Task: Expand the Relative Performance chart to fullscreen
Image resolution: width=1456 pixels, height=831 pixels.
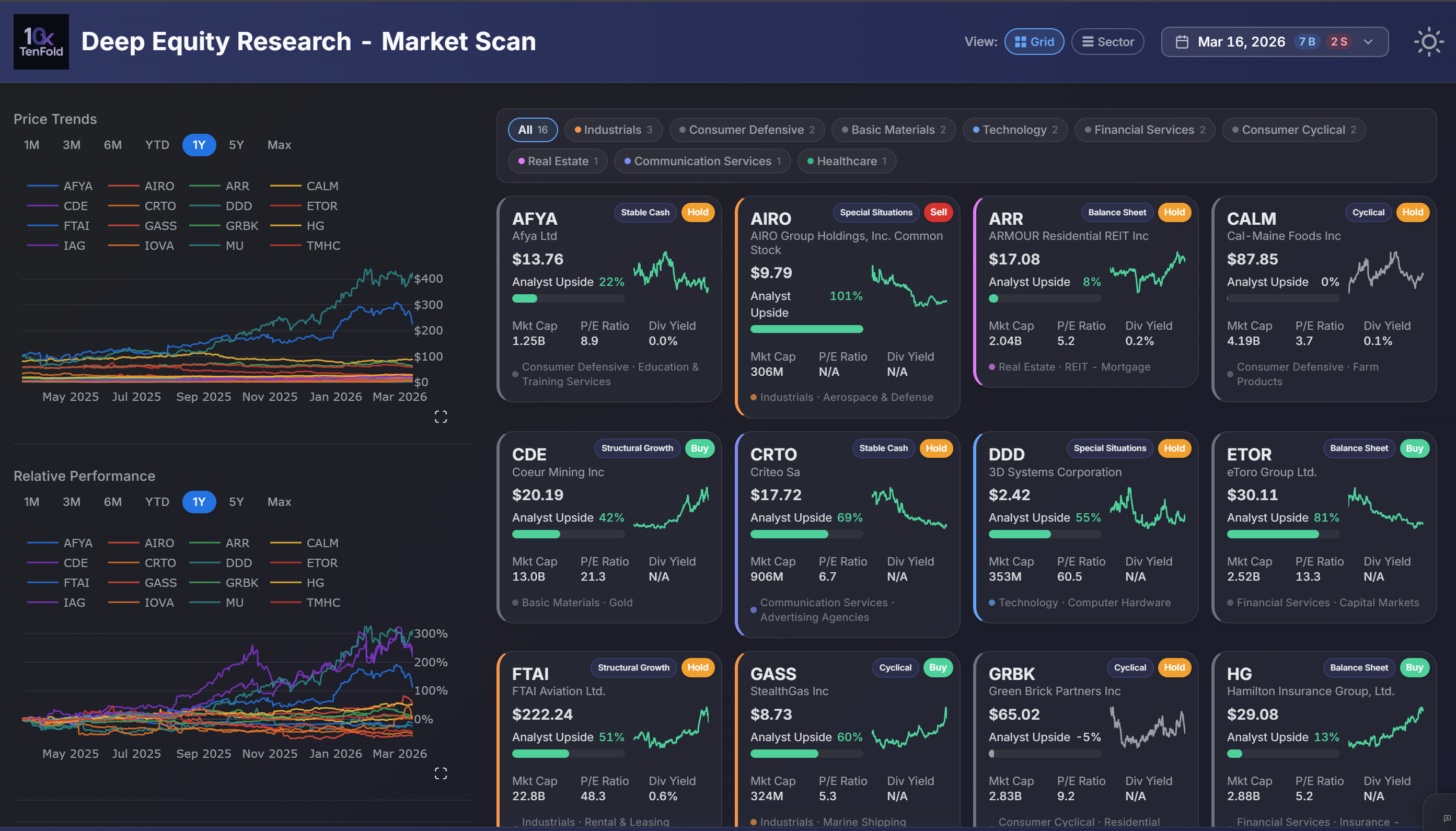Action: pyautogui.click(x=441, y=774)
